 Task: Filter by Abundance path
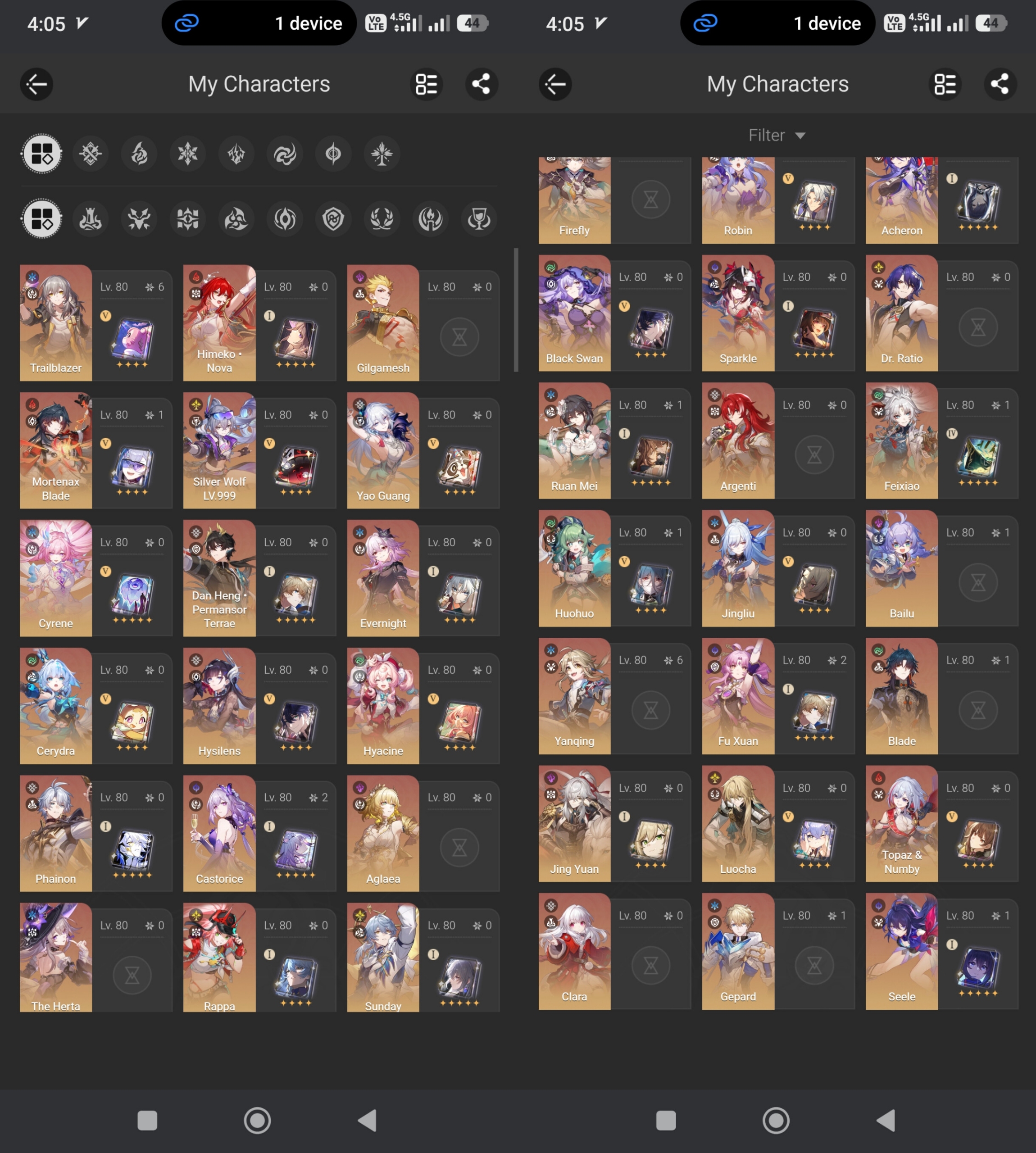(x=382, y=218)
